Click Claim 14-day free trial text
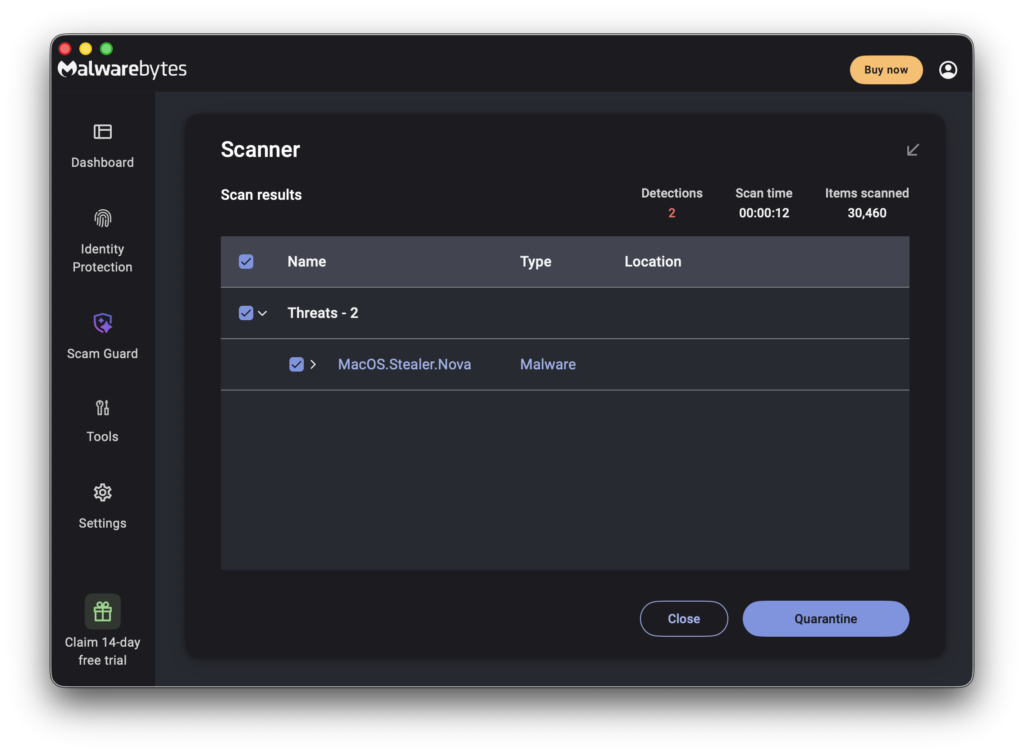This screenshot has height=754, width=1024. tap(103, 652)
